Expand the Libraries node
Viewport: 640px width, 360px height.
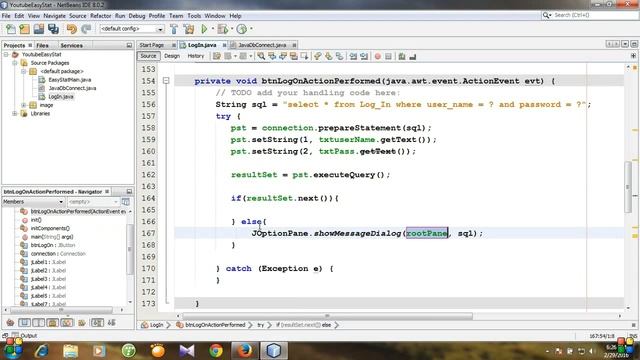(15, 113)
